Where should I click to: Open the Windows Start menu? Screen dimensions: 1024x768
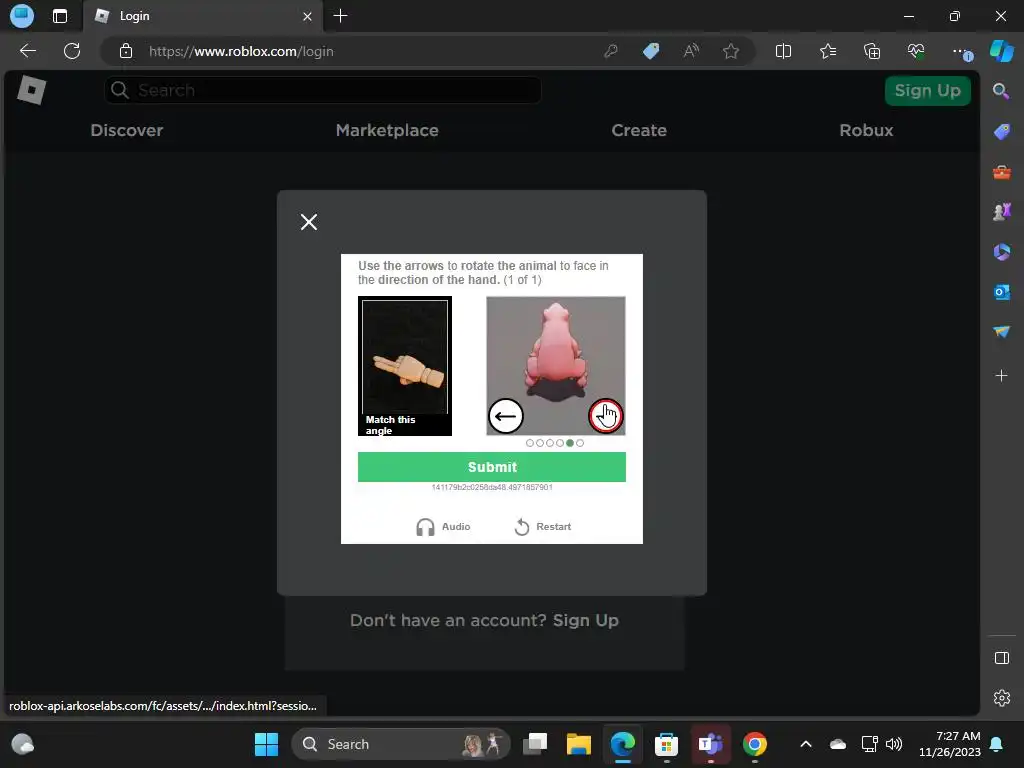(266, 744)
